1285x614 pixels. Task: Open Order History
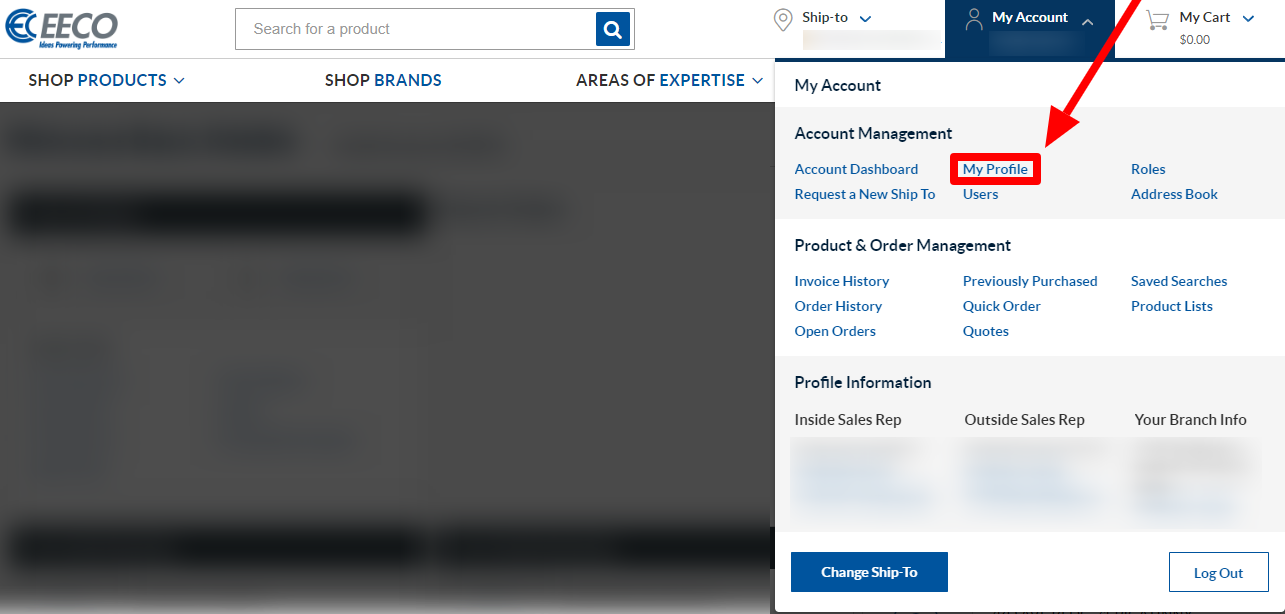click(x=838, y=306)
